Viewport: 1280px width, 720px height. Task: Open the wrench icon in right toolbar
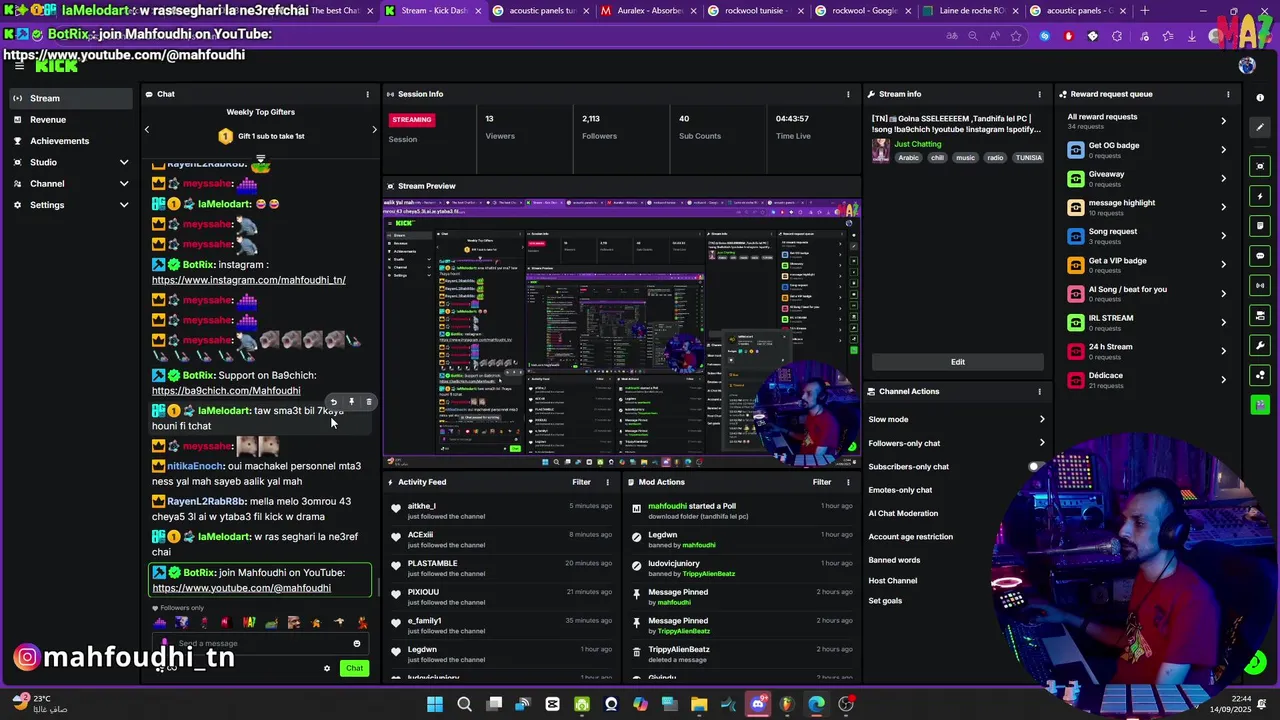pyautogui.click(x=1260, y=345)
